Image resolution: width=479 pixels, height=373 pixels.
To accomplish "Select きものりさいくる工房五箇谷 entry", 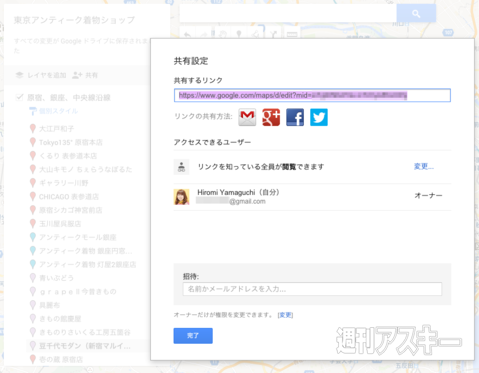I will 85,332.
